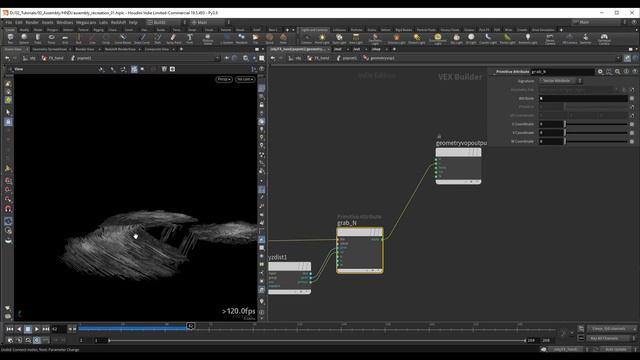Adjust the X Coordinate slider

596,124
